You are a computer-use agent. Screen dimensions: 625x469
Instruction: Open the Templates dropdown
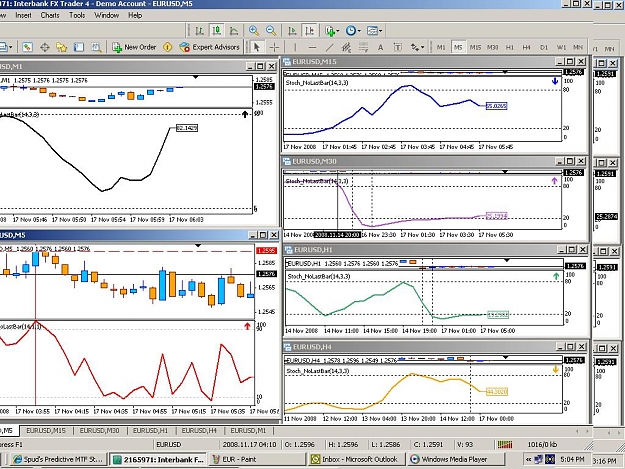tap(374, 31)
